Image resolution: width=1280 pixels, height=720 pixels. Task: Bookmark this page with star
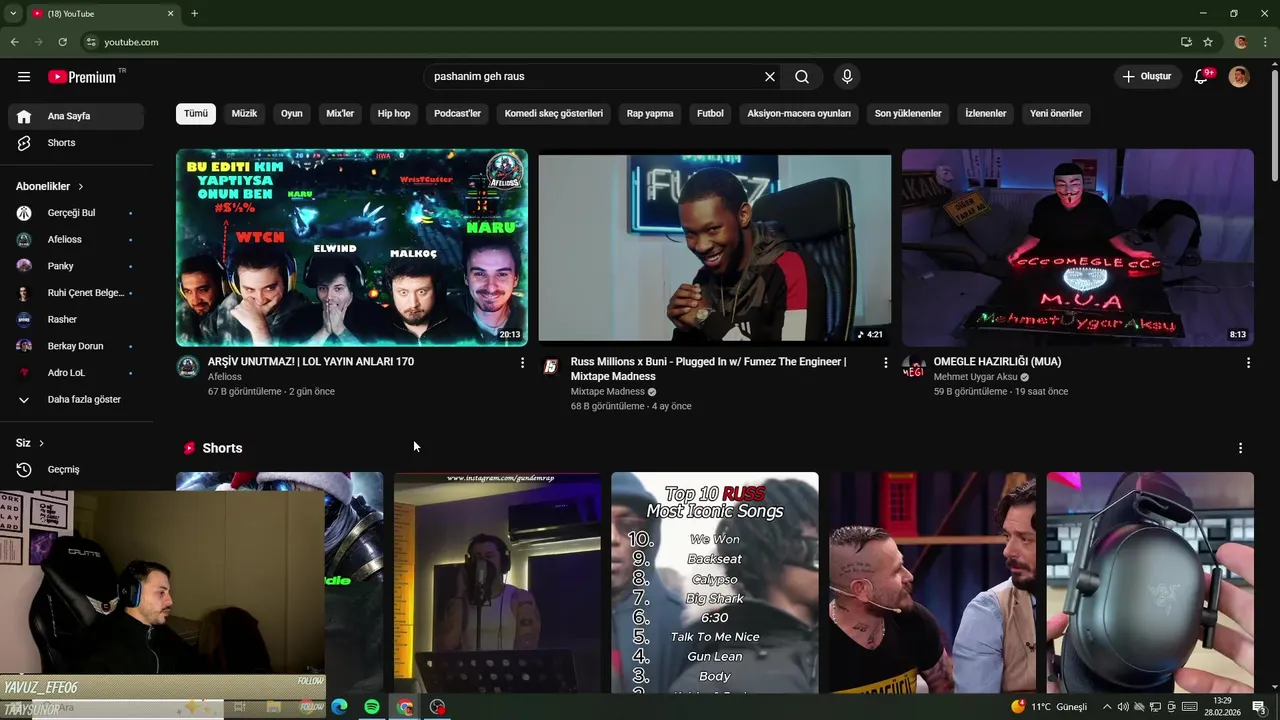click(x=1208, y=42)
